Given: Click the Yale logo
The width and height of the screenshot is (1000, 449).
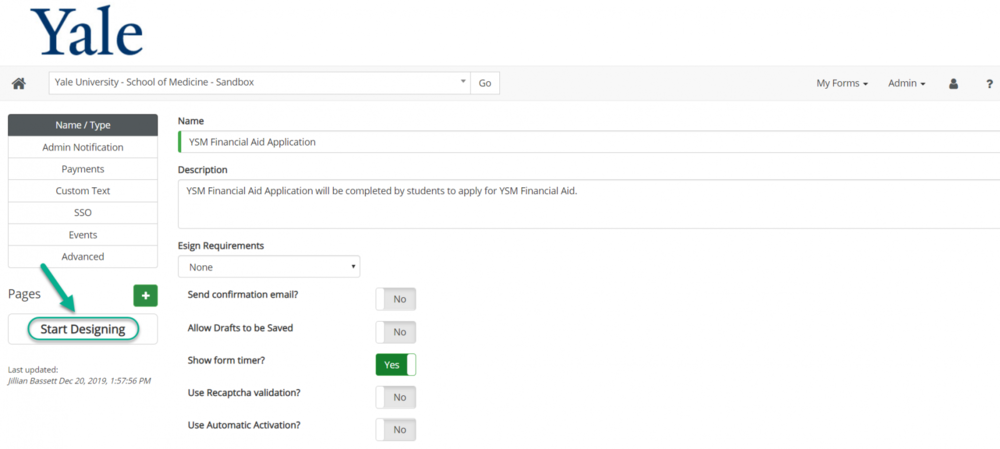Looking at the screenshot, I should (87, 32).
